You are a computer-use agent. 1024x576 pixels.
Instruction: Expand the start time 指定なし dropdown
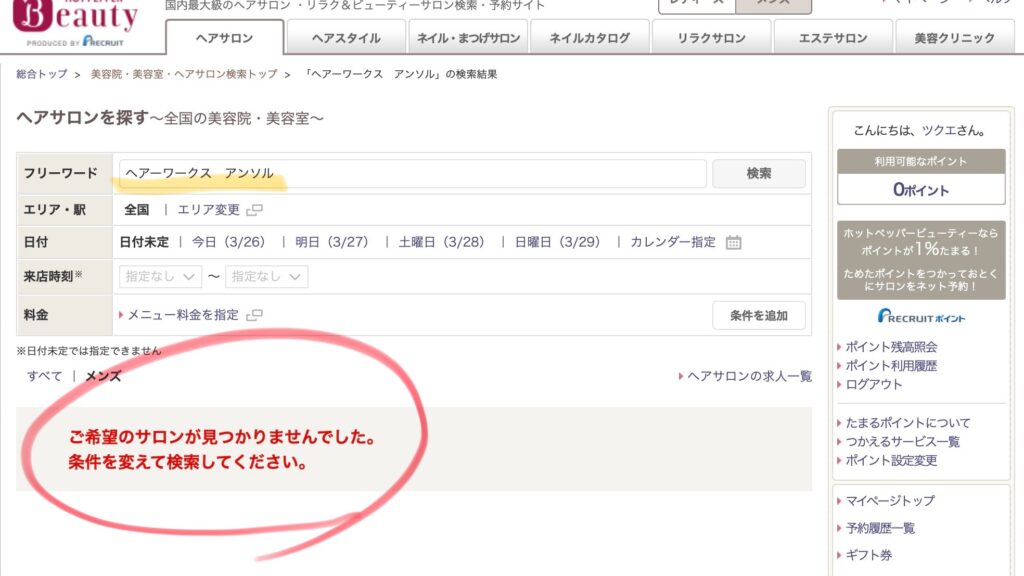160,277
